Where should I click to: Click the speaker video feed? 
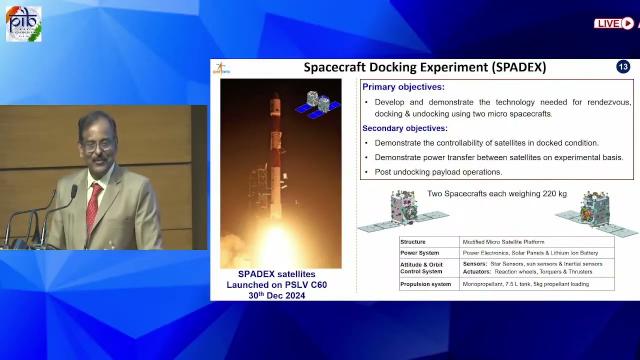(x=104, y=178)
